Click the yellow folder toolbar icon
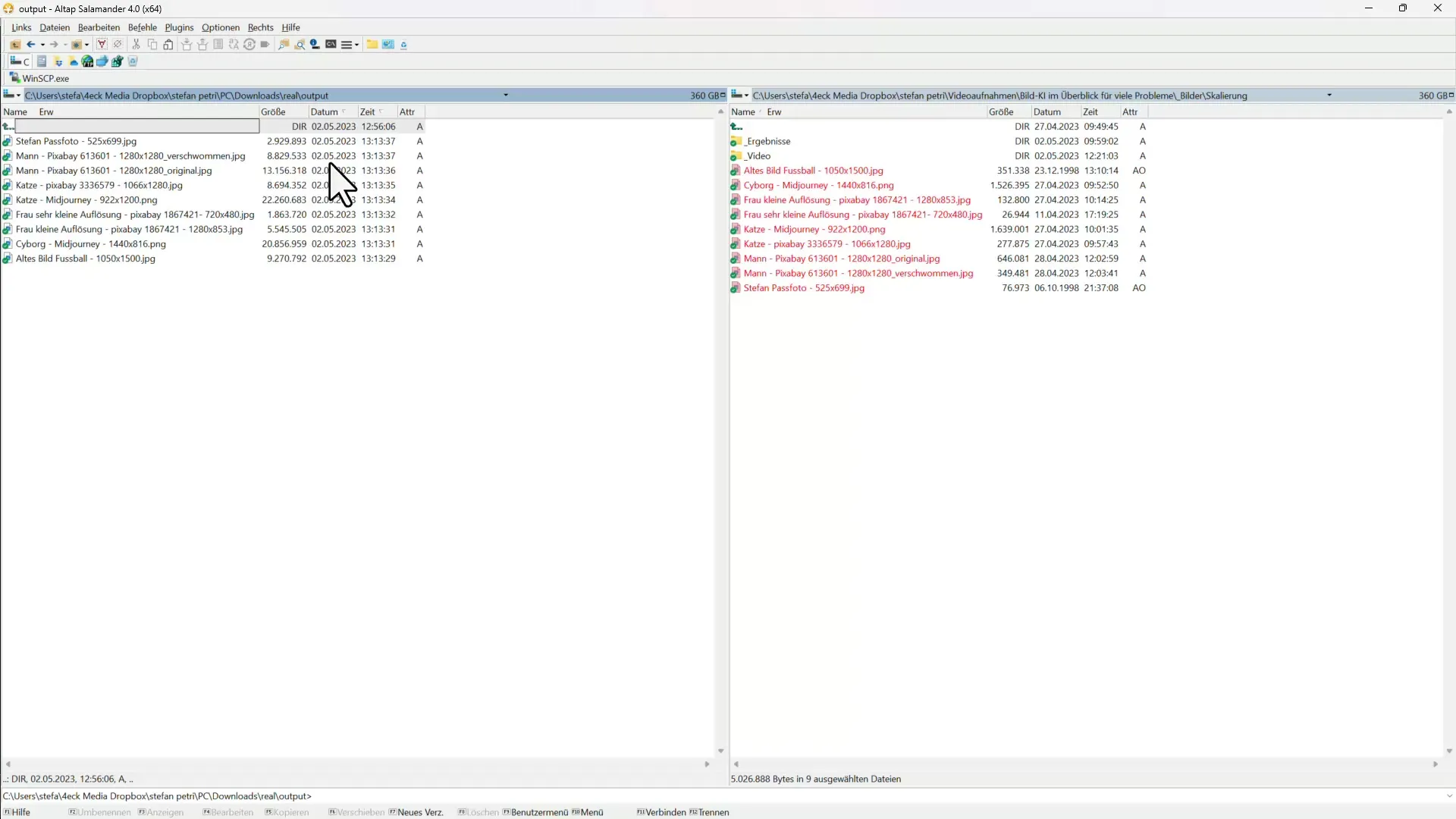1456x819 pixels. [372, 45]
